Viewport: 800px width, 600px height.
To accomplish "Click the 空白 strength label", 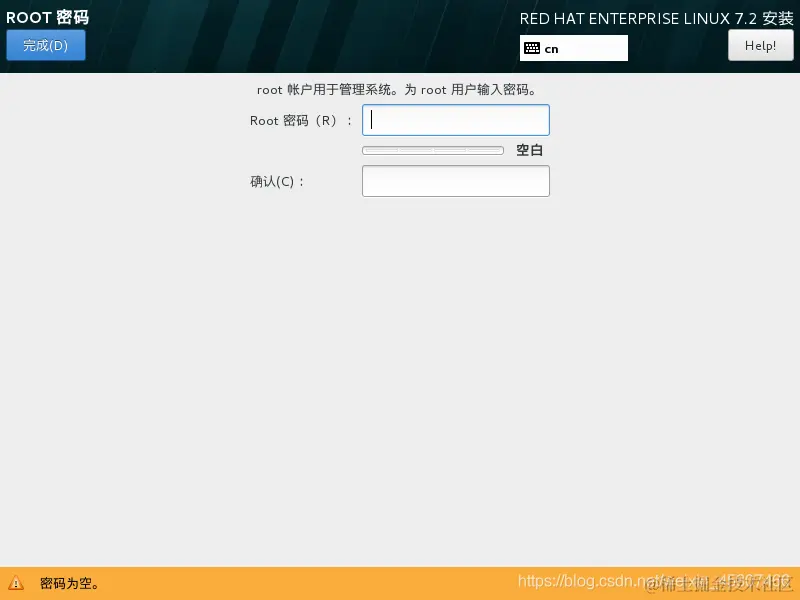I will pyautogui.click(x=529, y=150).
